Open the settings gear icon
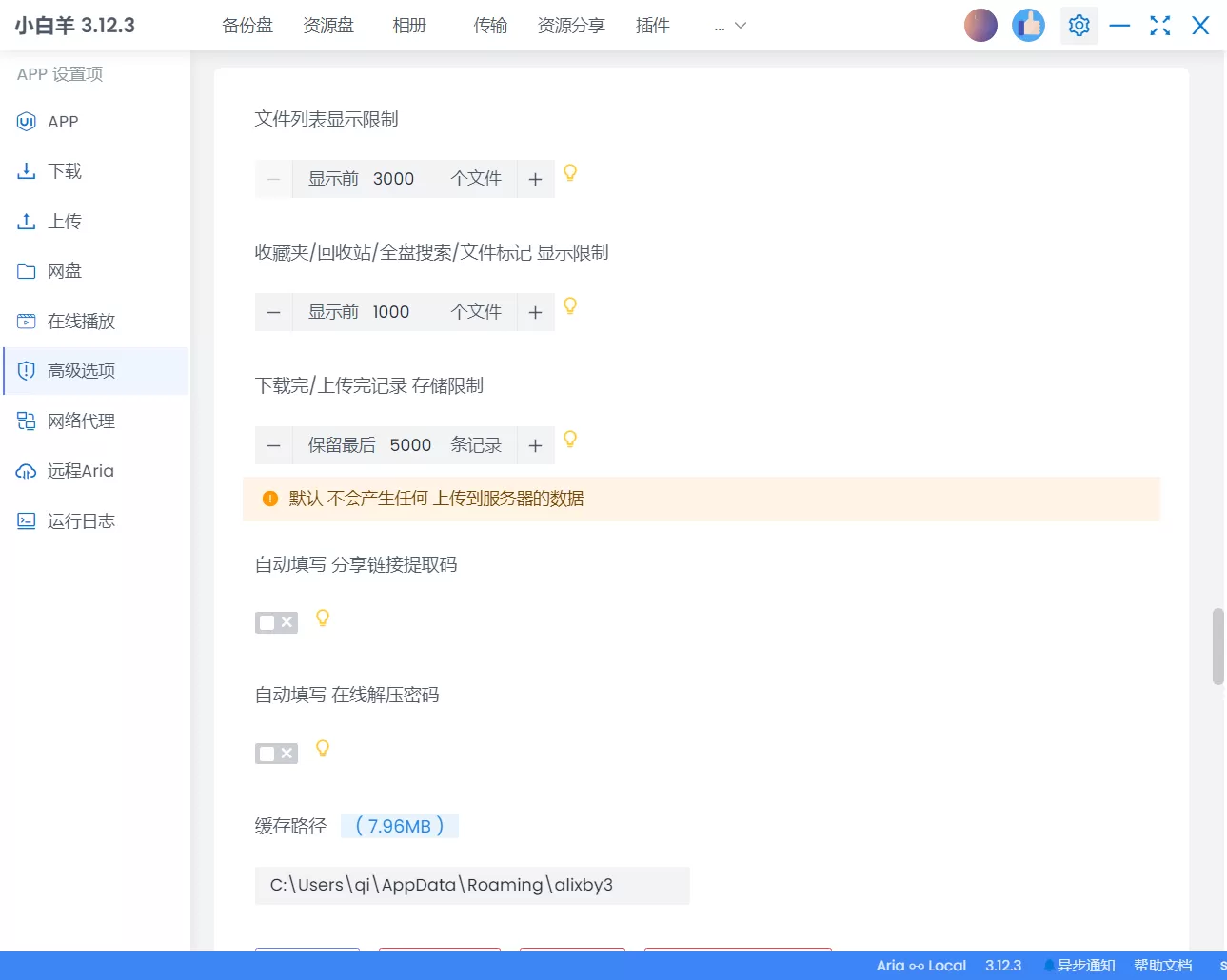This screenshot has width=1227, height=980. coord(1079,25)
